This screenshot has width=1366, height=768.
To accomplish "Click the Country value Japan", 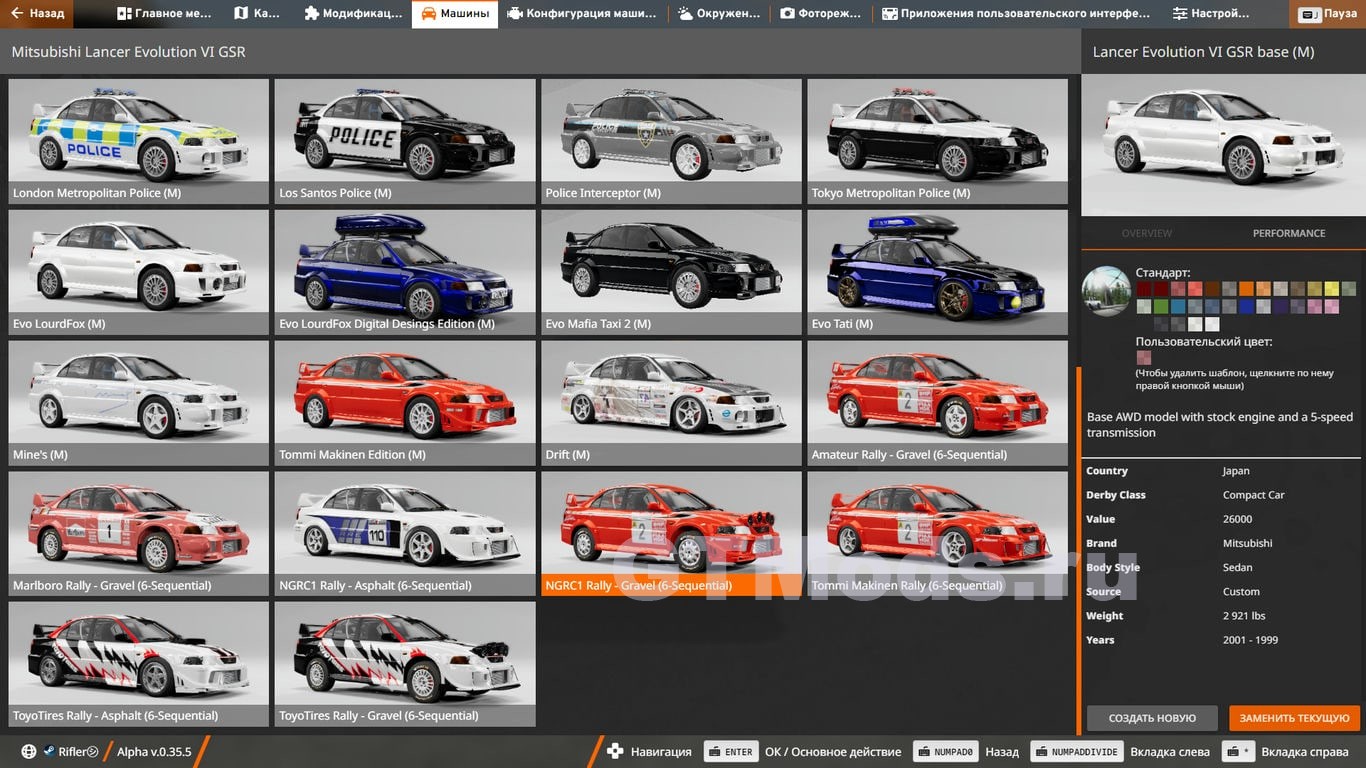I will 1236,471.
